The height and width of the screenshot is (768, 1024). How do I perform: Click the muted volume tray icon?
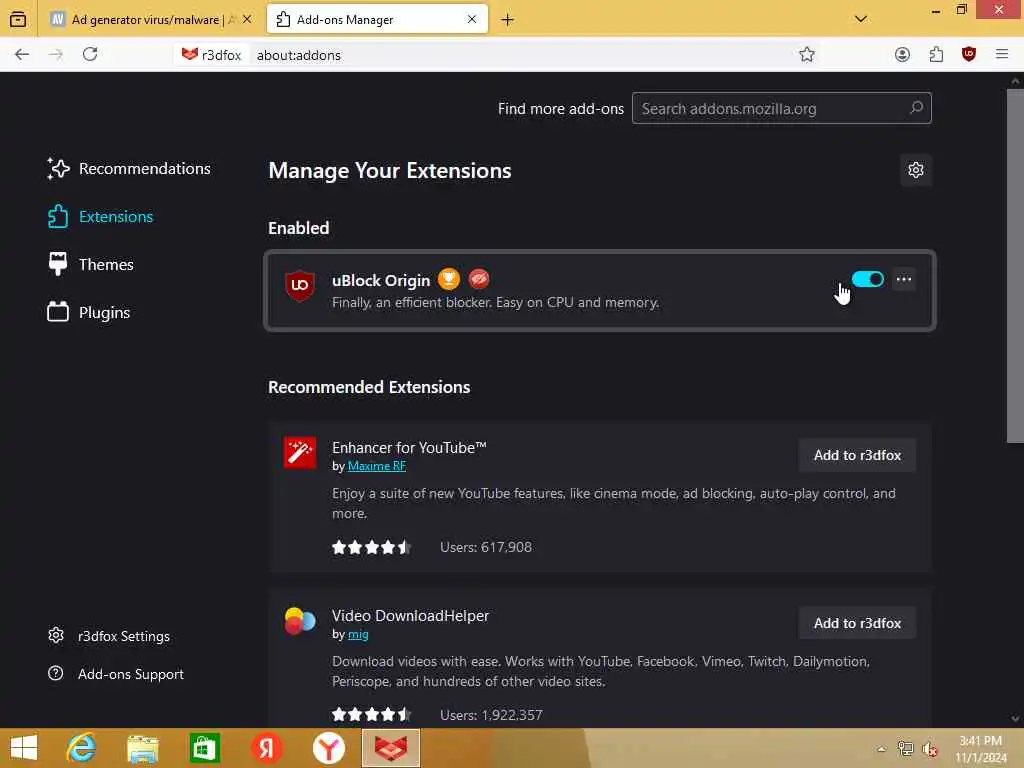930,749
